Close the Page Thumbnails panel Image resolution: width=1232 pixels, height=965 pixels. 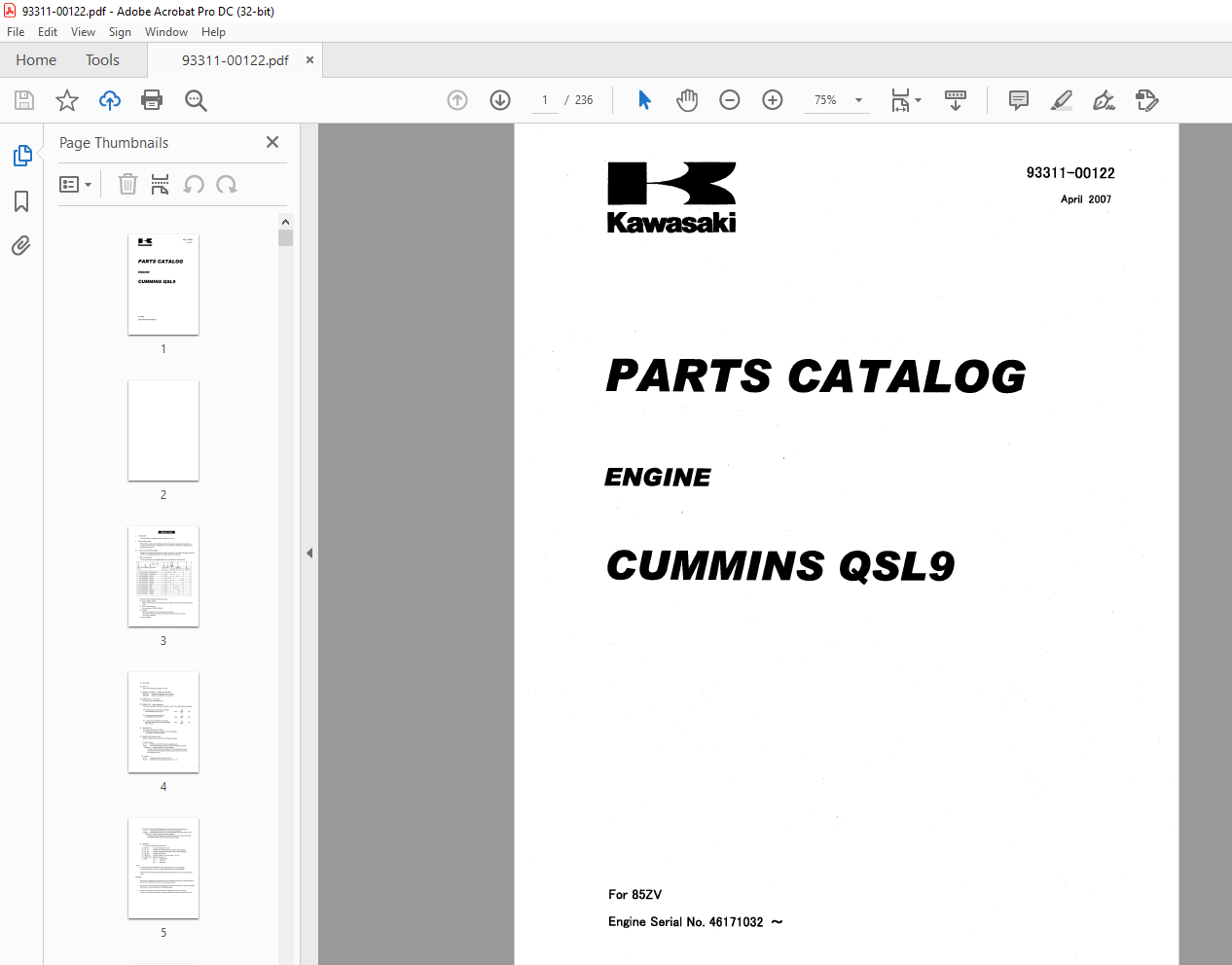click(272, 142)
